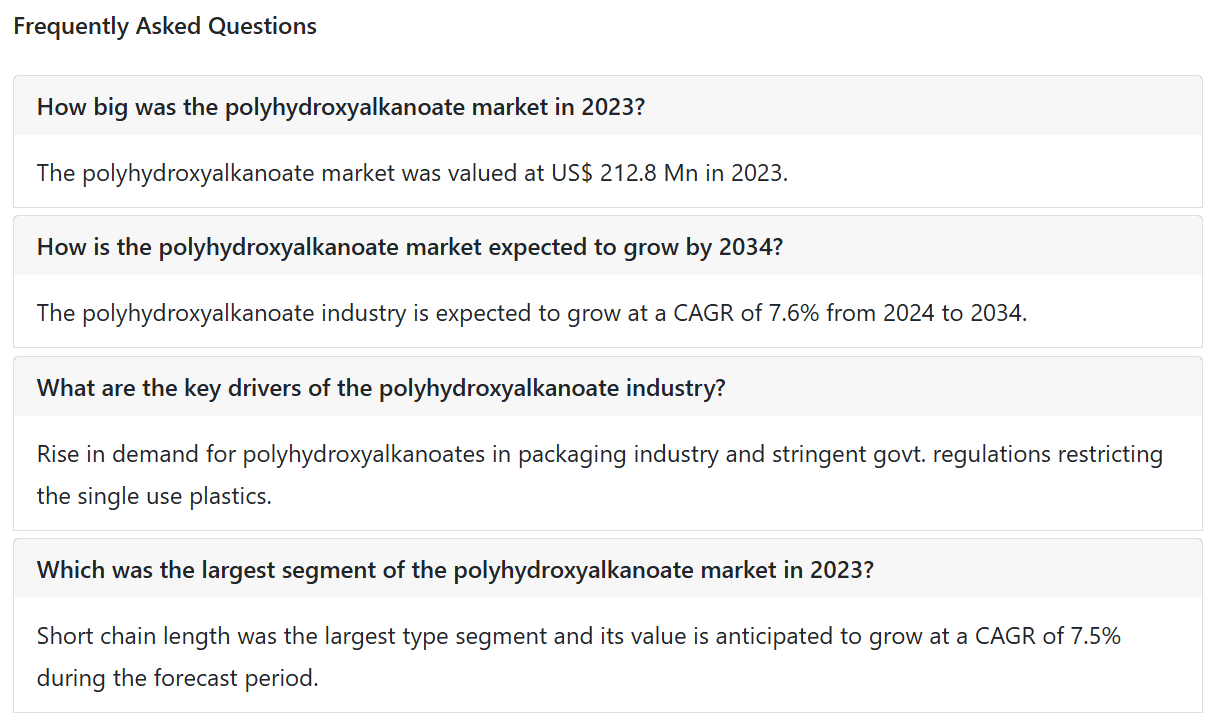Toggle the 'Which was the largest segment' question
Viewport: 1209px width, 716px height.
pyautogui.click(x=607, y=569)
